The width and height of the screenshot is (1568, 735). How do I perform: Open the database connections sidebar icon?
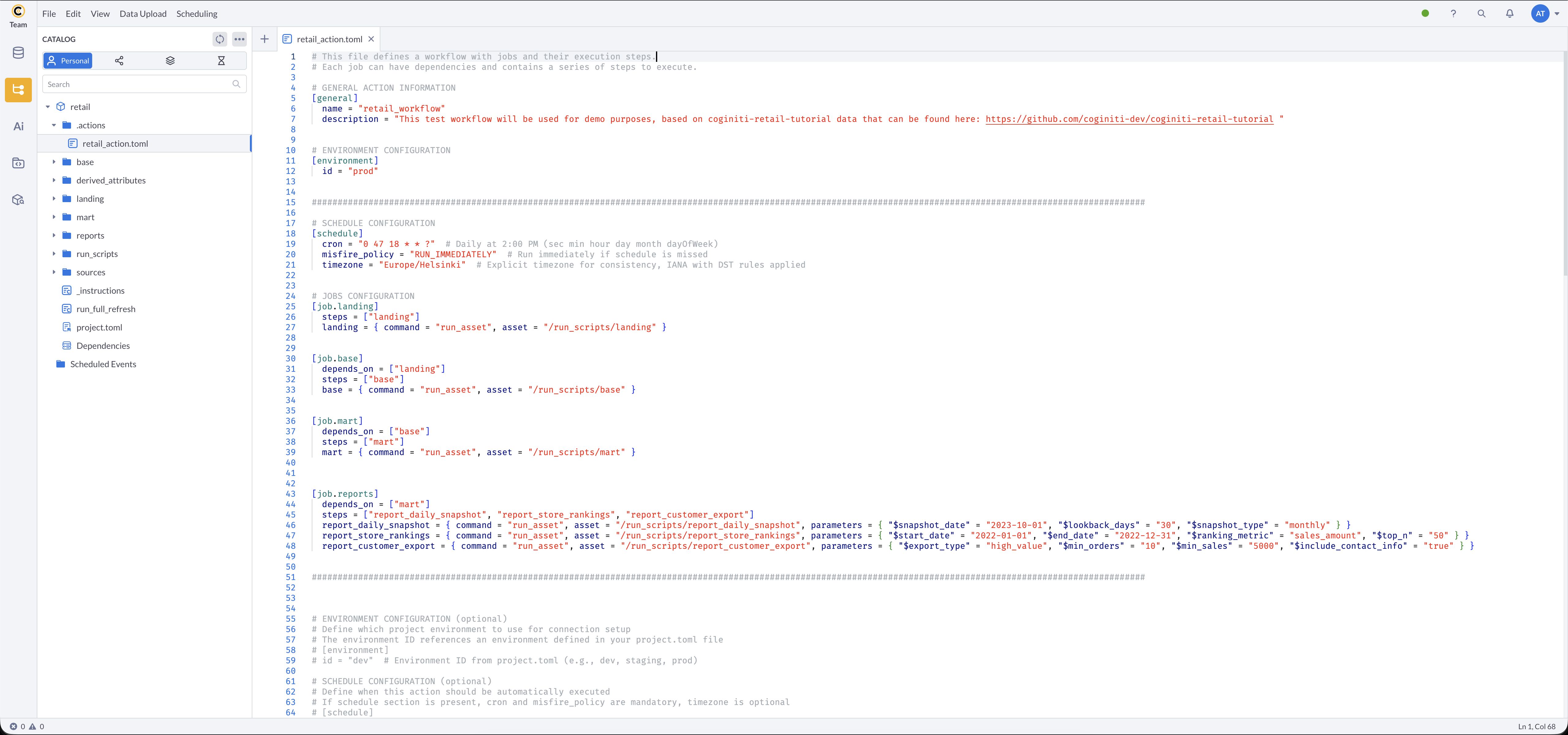(18, 53)
